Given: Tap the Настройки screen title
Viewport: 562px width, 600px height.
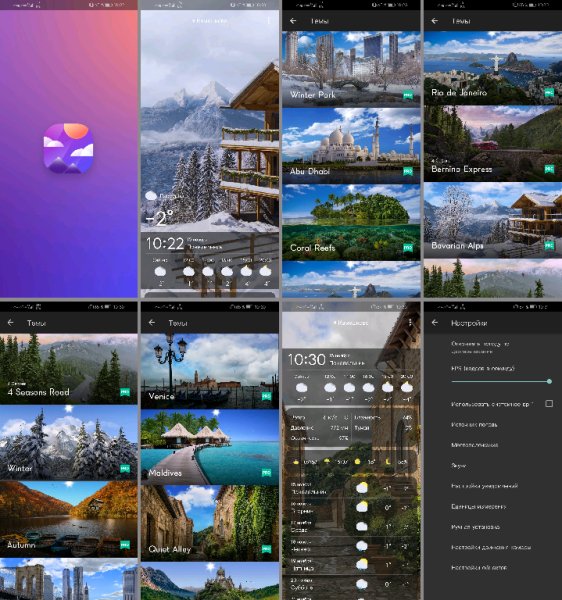Looking at the screenshot, I should (469, 323).
